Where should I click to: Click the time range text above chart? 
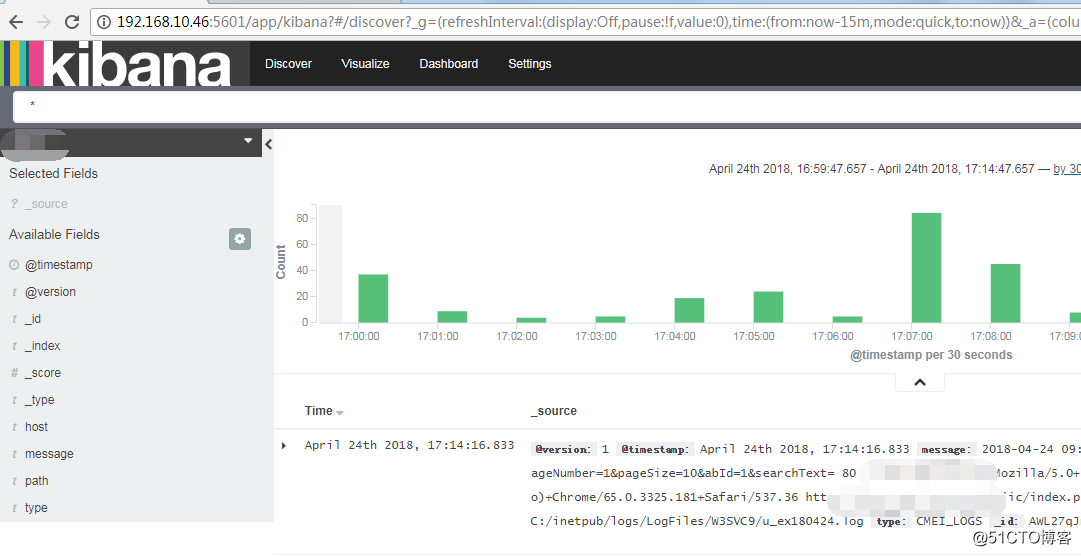(x=871, y=168)
